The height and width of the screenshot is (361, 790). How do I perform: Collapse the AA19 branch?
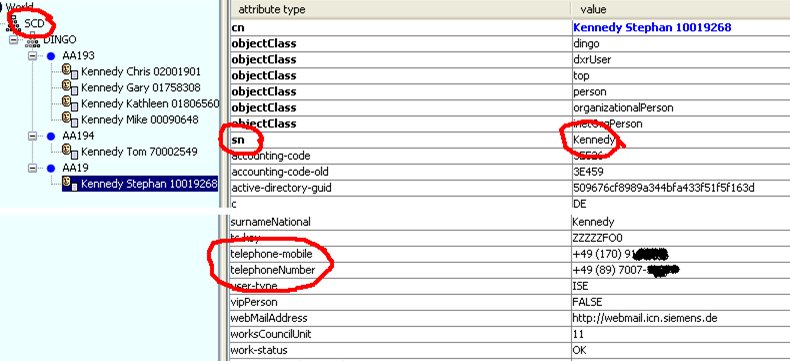[x=33, y=168]
